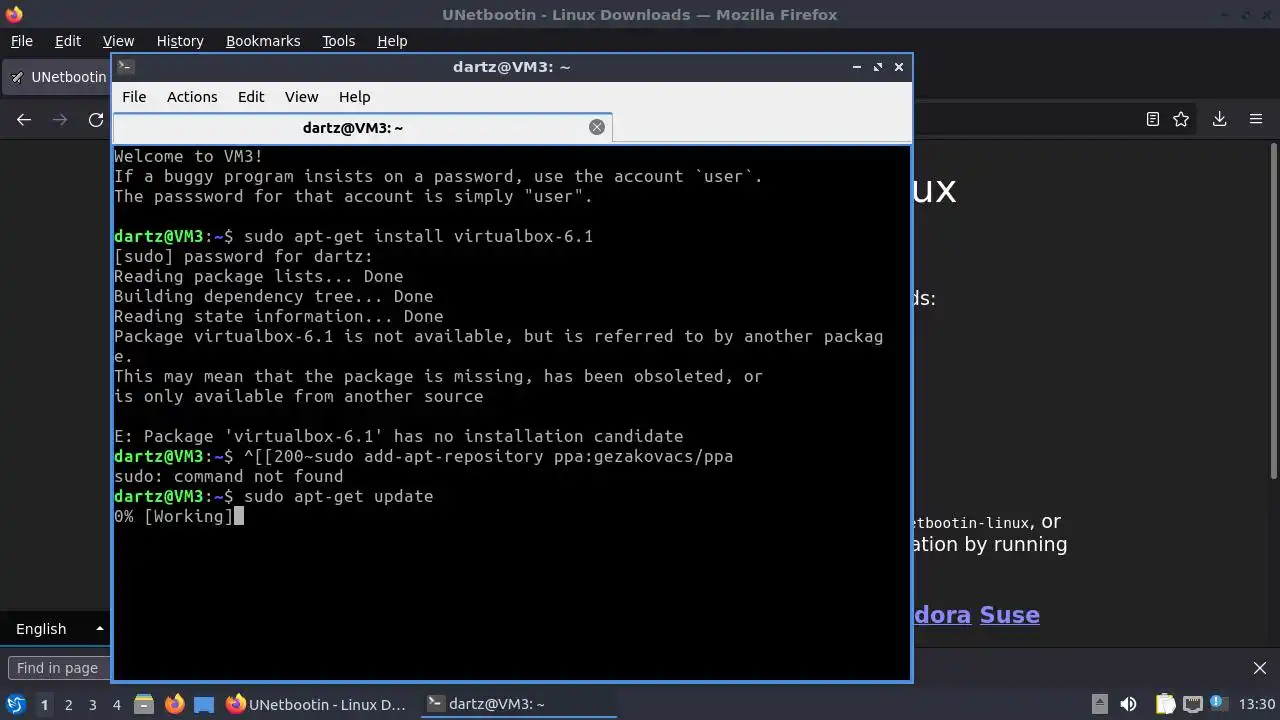Click the show desktop icon in taskbar

(204, 704)
